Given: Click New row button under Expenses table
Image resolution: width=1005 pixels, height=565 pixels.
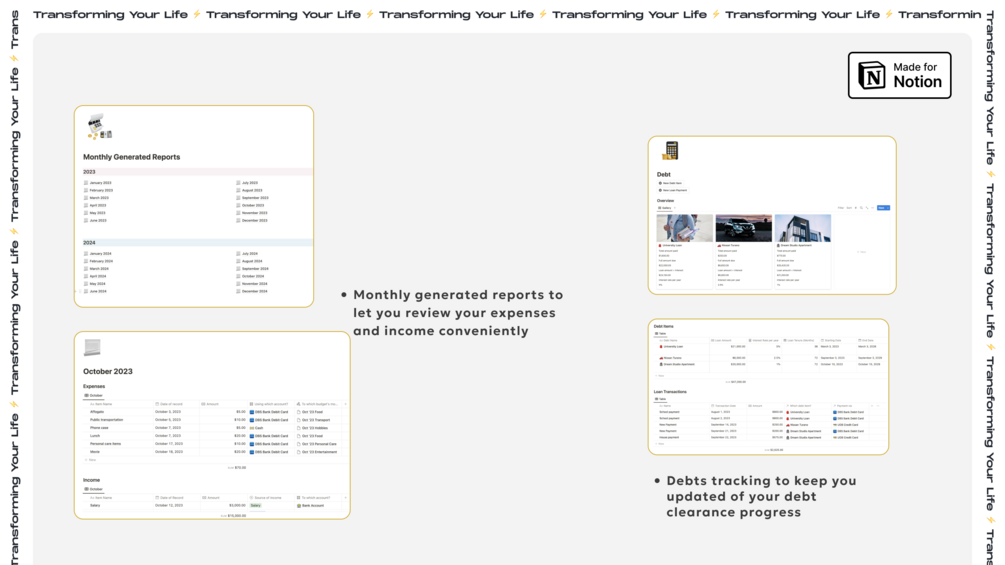Looking at the screenshot, I should point(90,460).
